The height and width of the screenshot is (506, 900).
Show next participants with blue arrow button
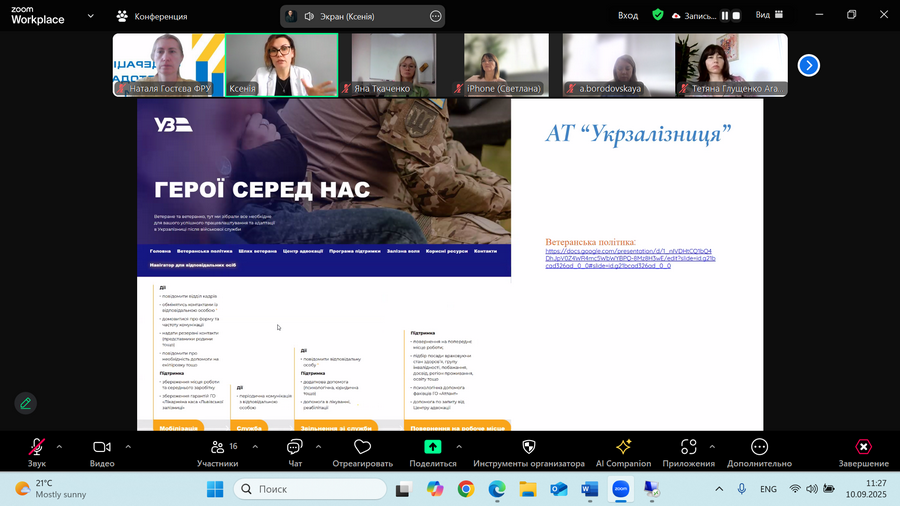pos(808,65)
